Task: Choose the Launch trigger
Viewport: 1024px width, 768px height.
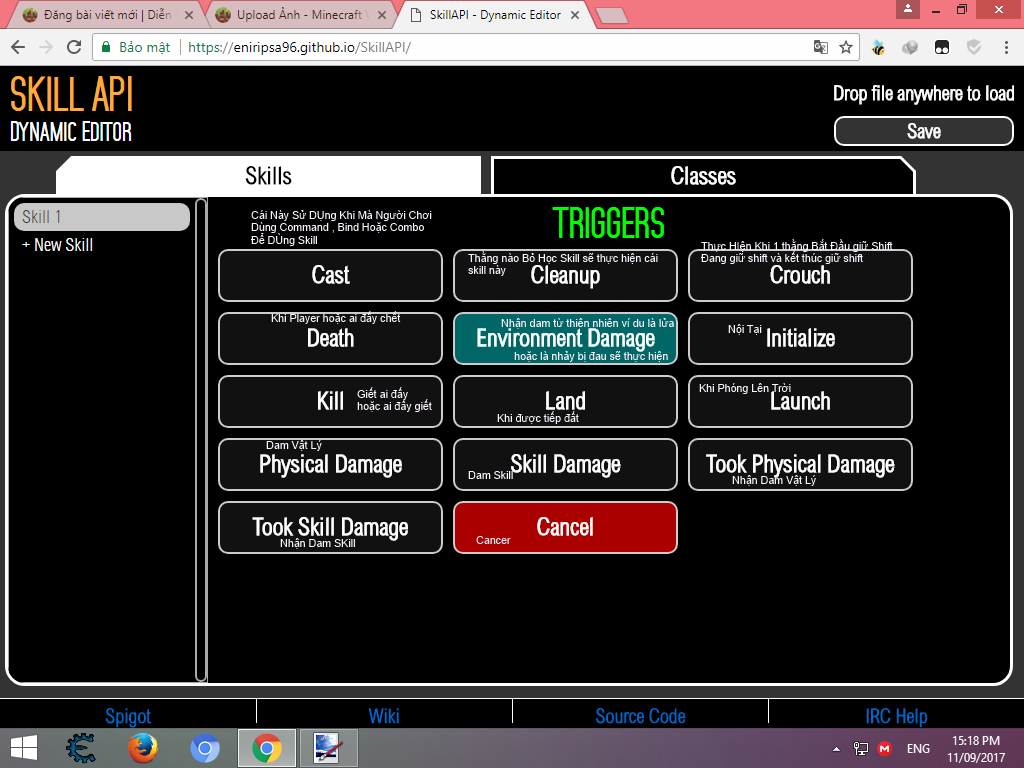Action: [800, 401]
